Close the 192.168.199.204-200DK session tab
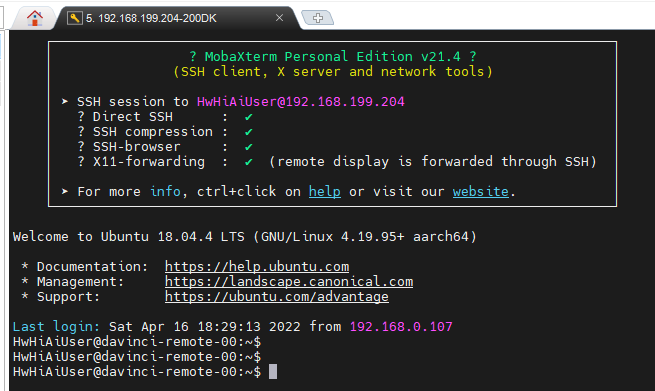Viewport: 655px width, 391px height. [279, 18]
